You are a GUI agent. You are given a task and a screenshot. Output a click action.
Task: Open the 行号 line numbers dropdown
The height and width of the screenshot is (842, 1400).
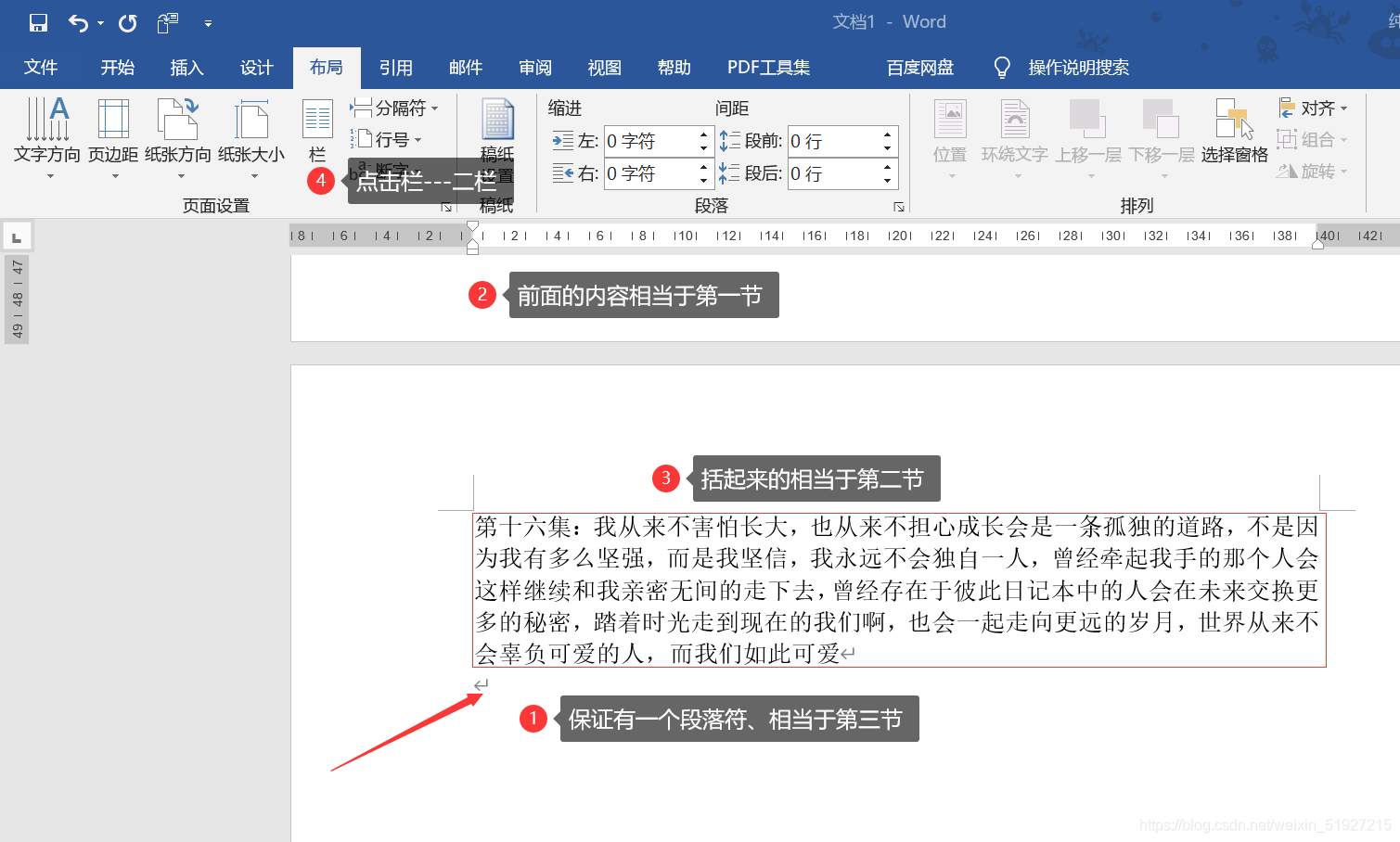pyautogui.click(x=386, y=140)
